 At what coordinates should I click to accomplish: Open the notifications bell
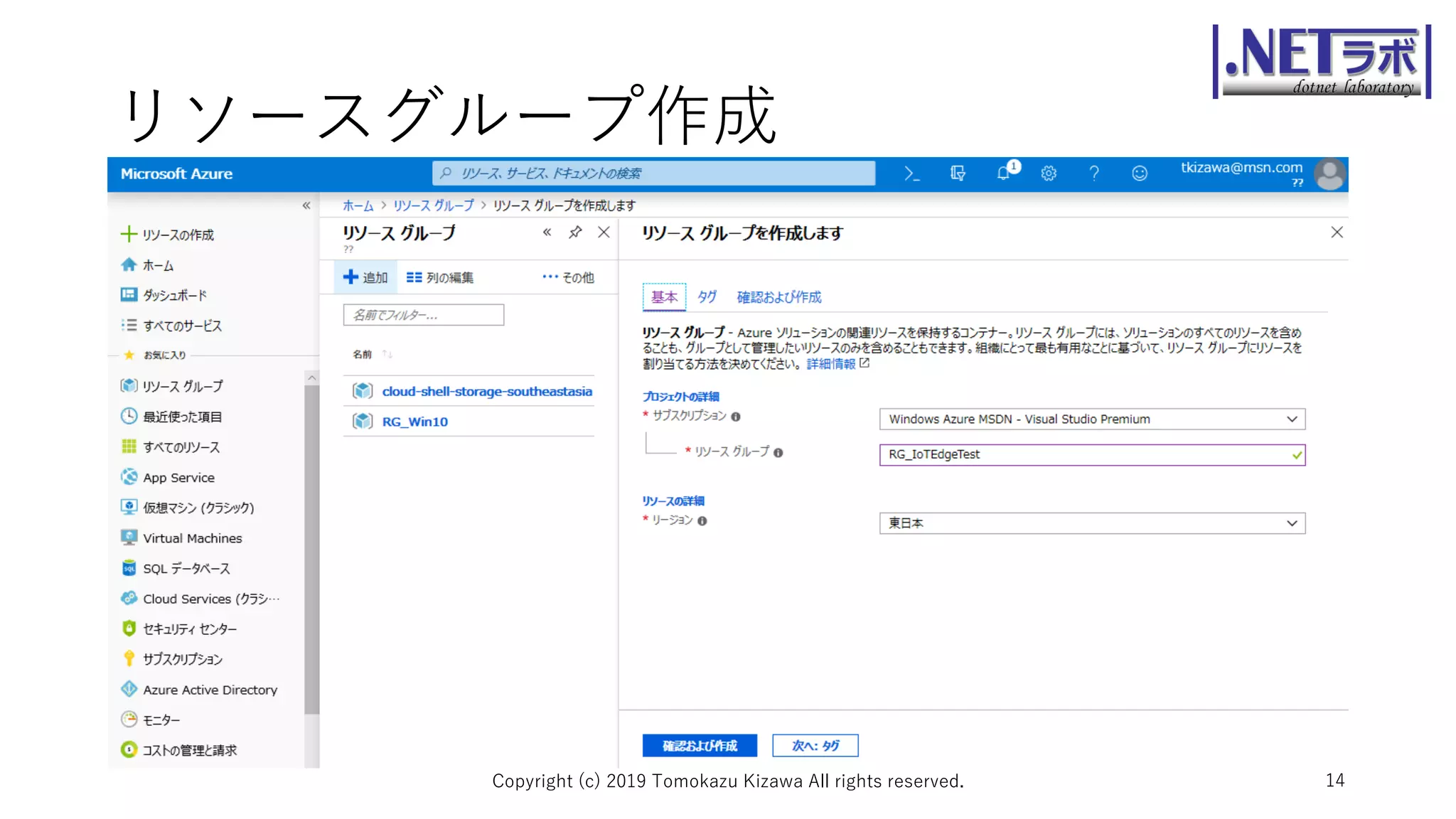(x=1003, y=173)
